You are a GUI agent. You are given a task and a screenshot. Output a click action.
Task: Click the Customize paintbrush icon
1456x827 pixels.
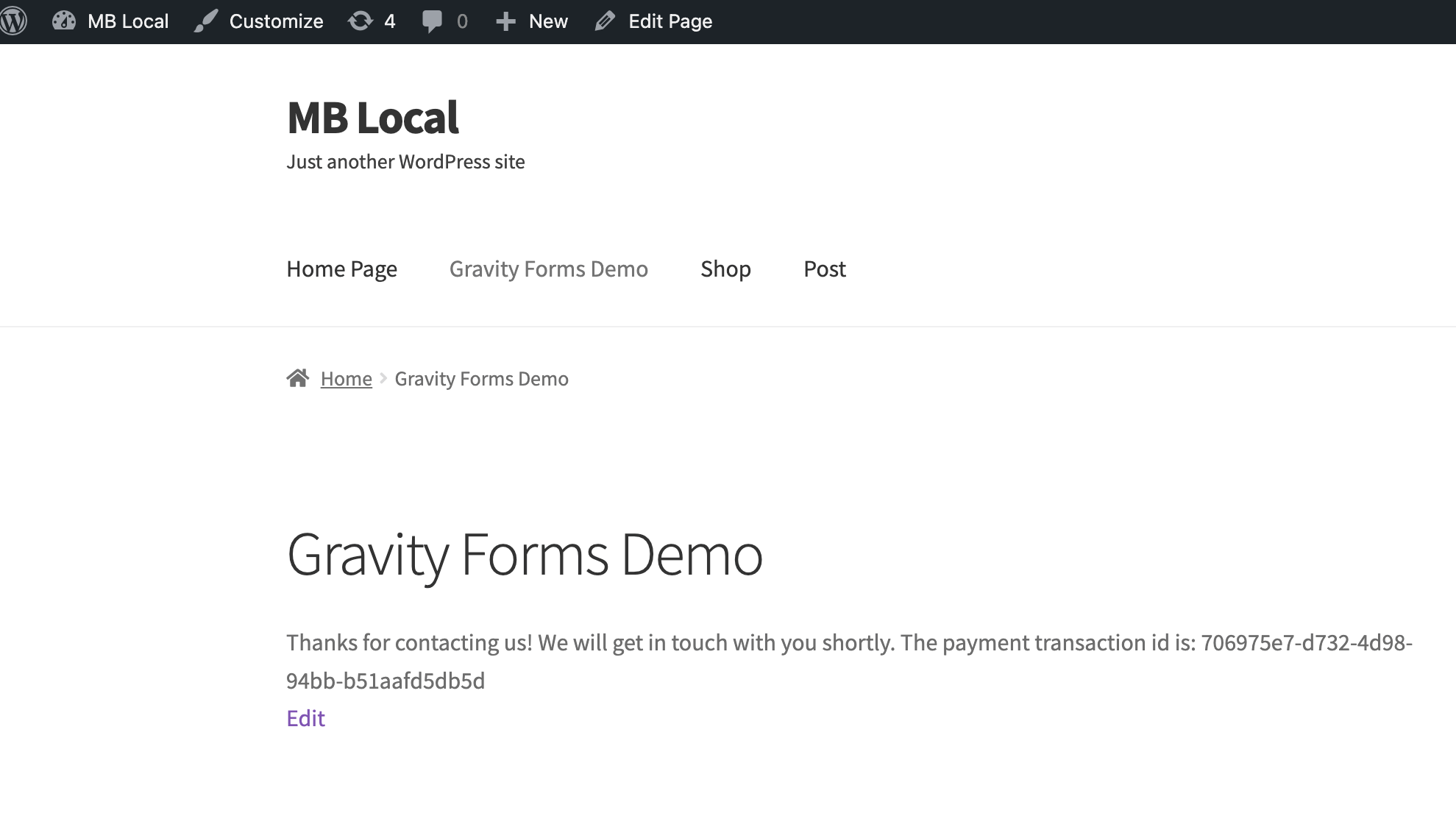(206, 21)
